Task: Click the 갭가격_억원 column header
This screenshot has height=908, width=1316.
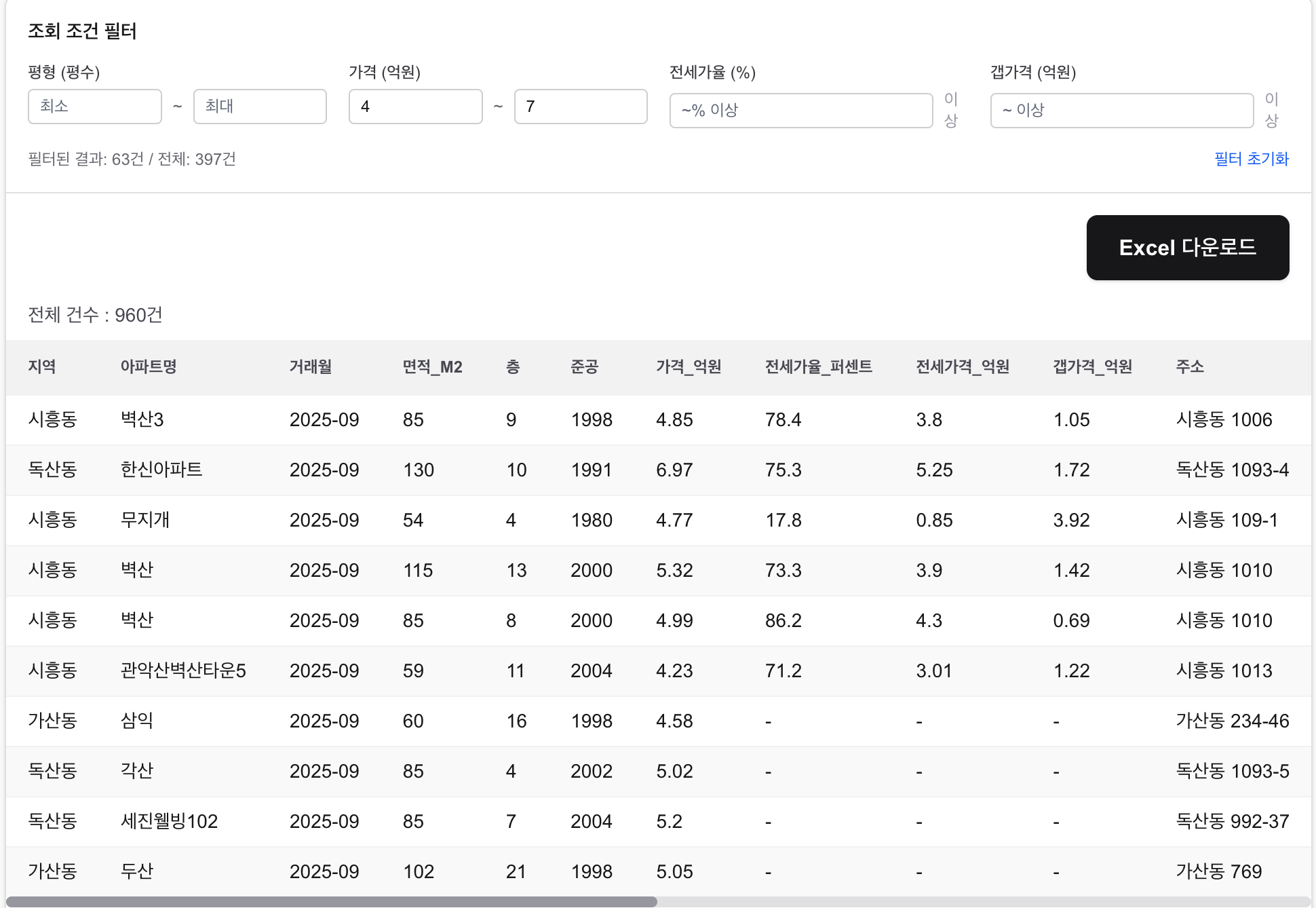Action: [1092, 367]
